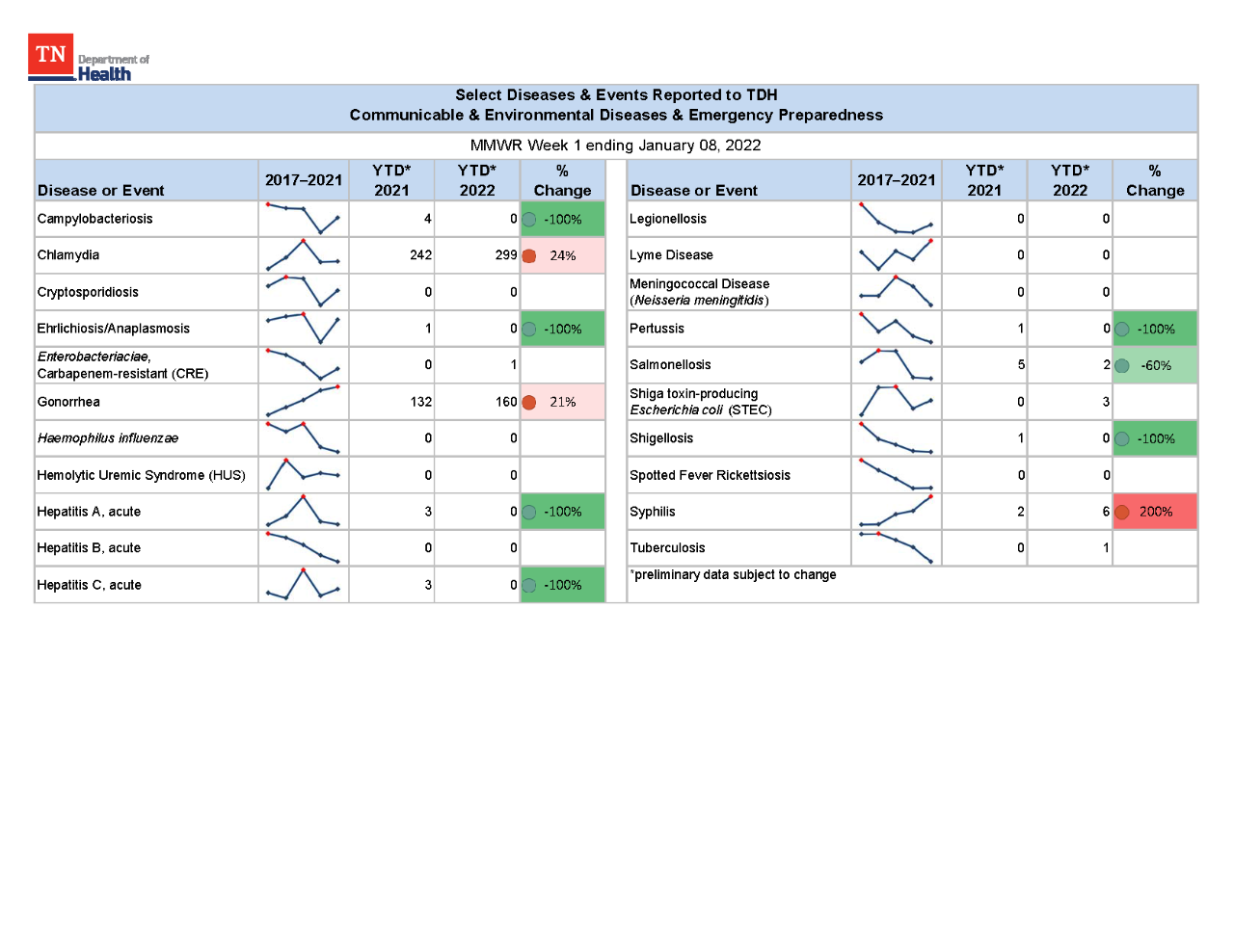The width and height of the screenshot is (1234, 952).
Task: Click the 'Shiga toxin-producing' disease label
Action: tap(694, 394)
